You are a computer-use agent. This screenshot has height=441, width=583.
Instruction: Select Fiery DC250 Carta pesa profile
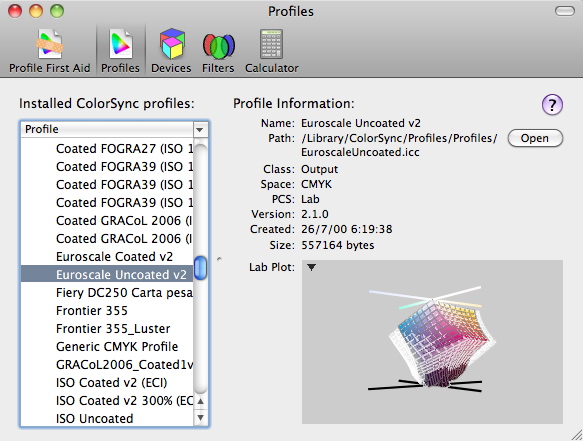pyautogui.click(x=107, y=293)
